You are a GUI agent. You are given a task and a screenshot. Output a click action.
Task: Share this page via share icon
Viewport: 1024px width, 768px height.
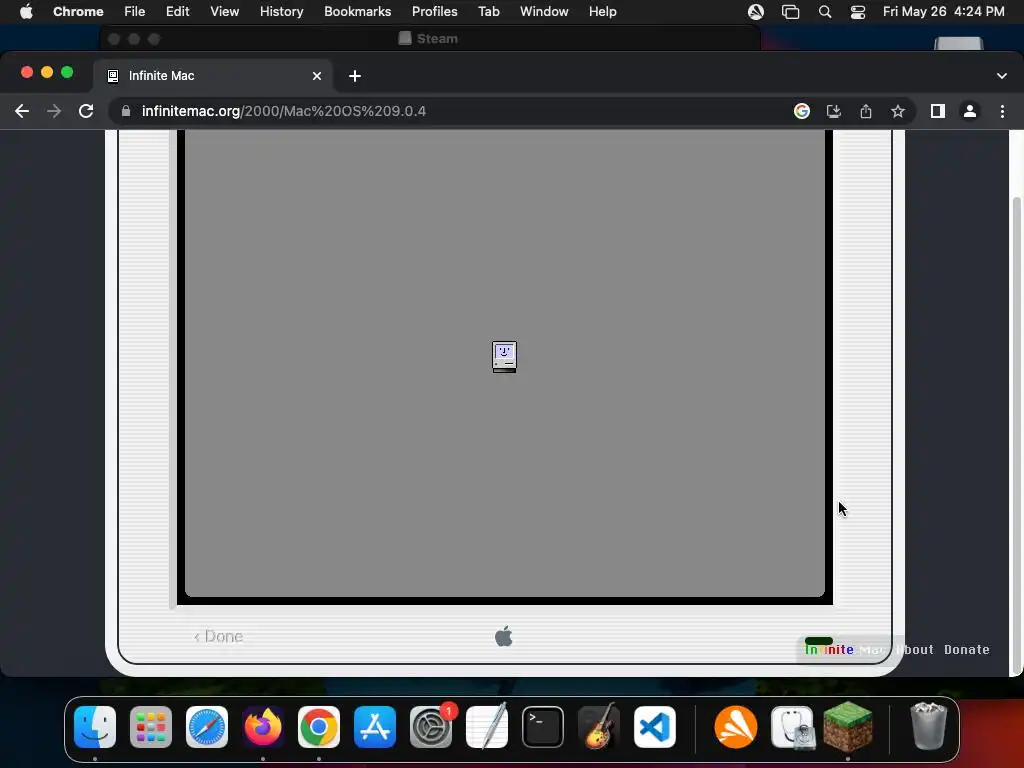click(x=866, y=111)
